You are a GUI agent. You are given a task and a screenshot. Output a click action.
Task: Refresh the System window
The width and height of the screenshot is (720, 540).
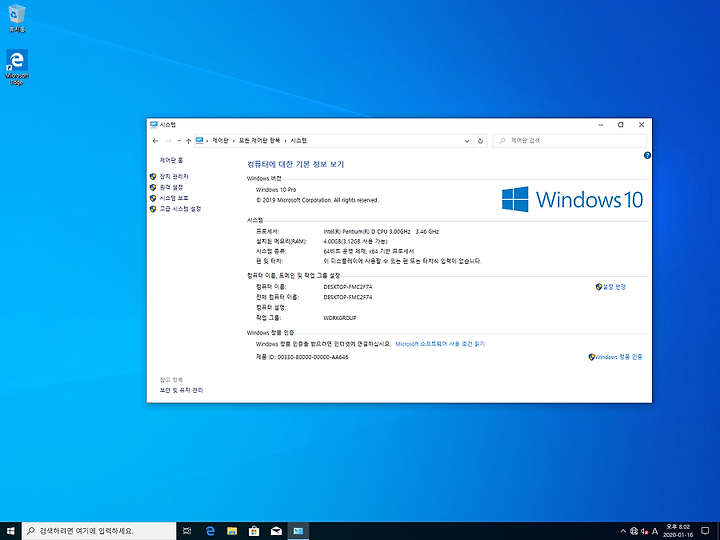pos(480,141)
